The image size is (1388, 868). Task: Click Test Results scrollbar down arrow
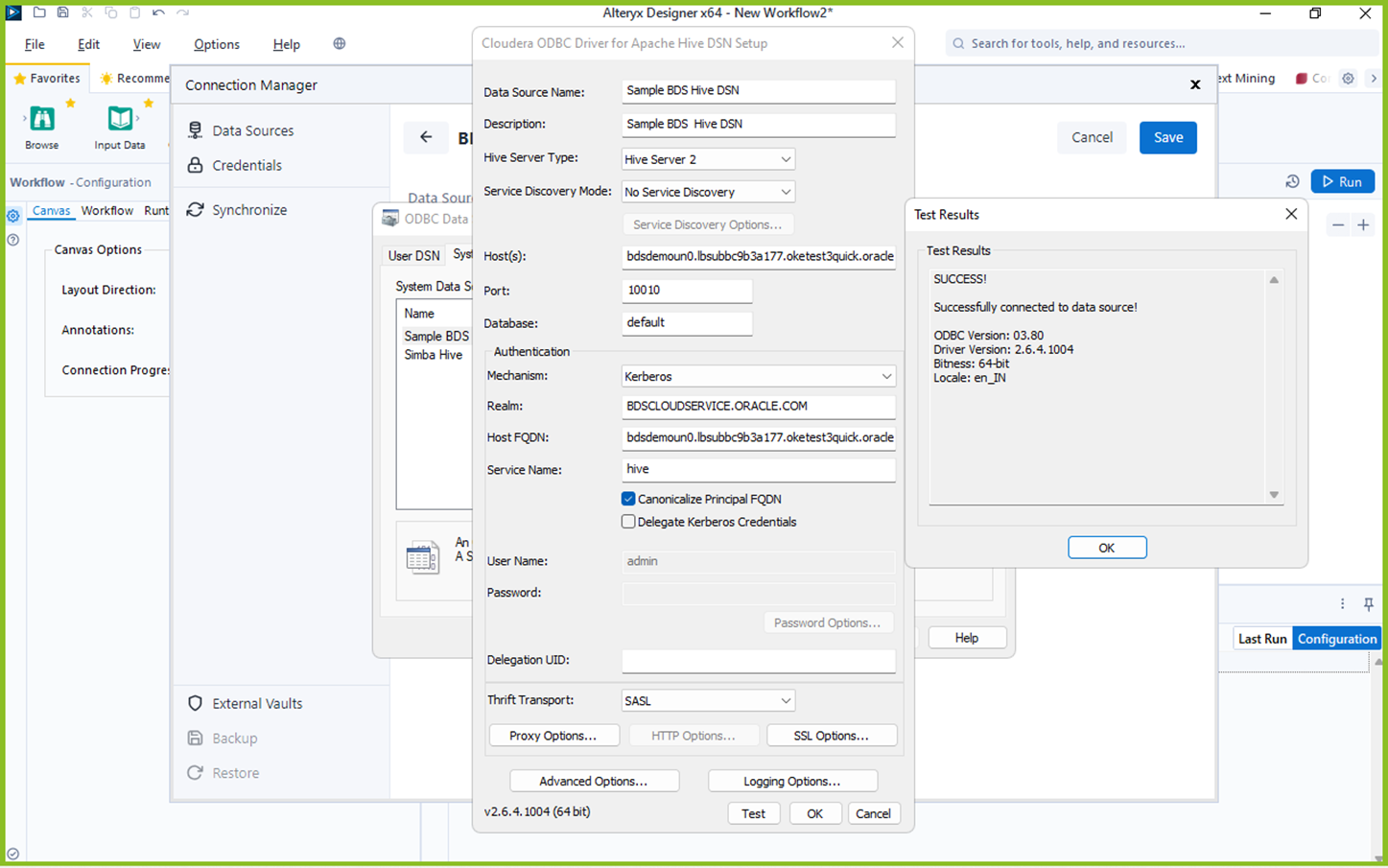[1274, 495]
